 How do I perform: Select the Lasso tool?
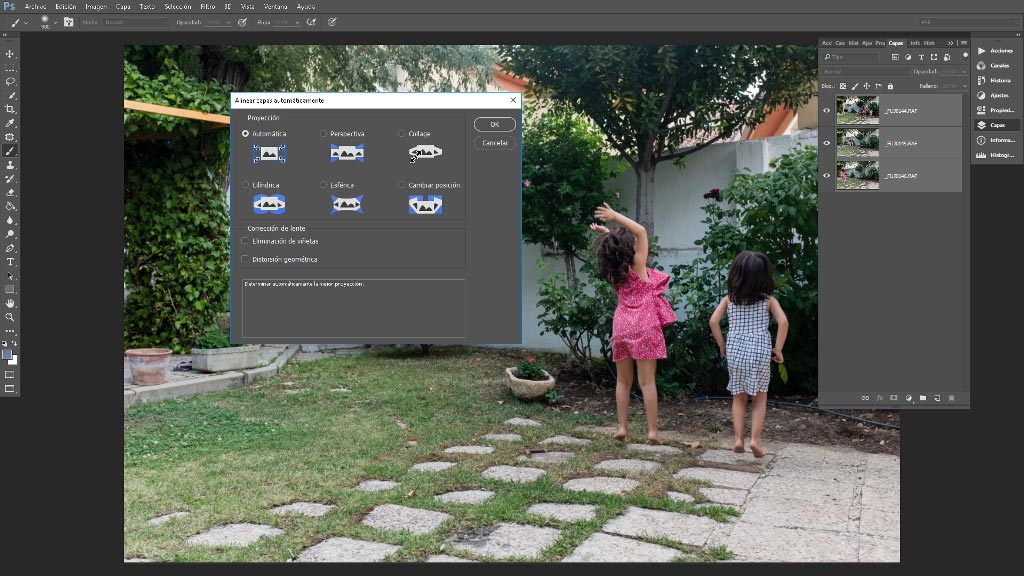[10, 82]
